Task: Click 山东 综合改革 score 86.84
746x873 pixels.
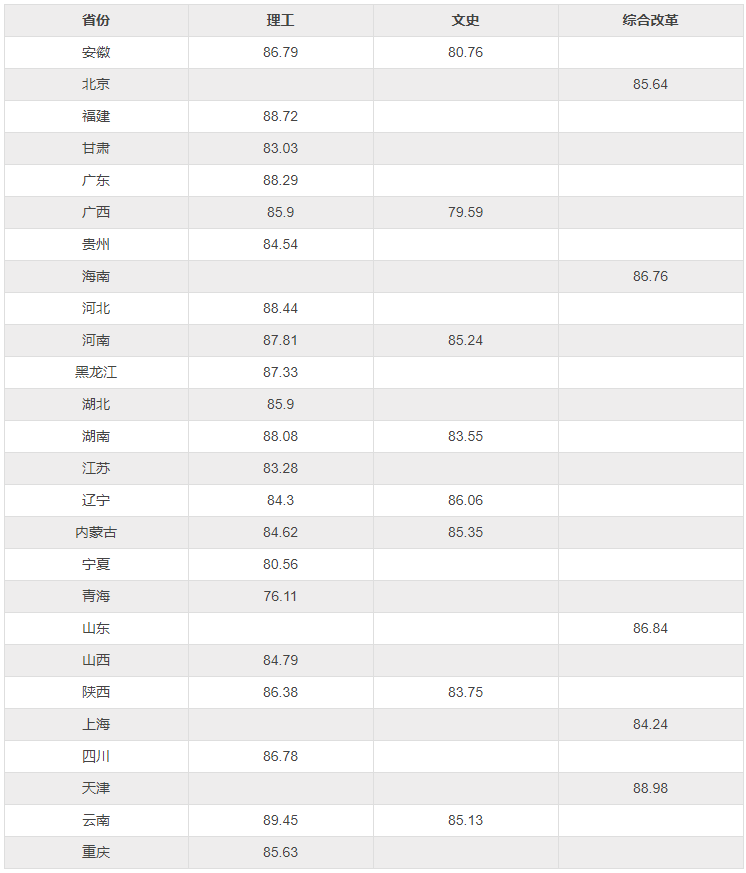Action: point(650,628)
